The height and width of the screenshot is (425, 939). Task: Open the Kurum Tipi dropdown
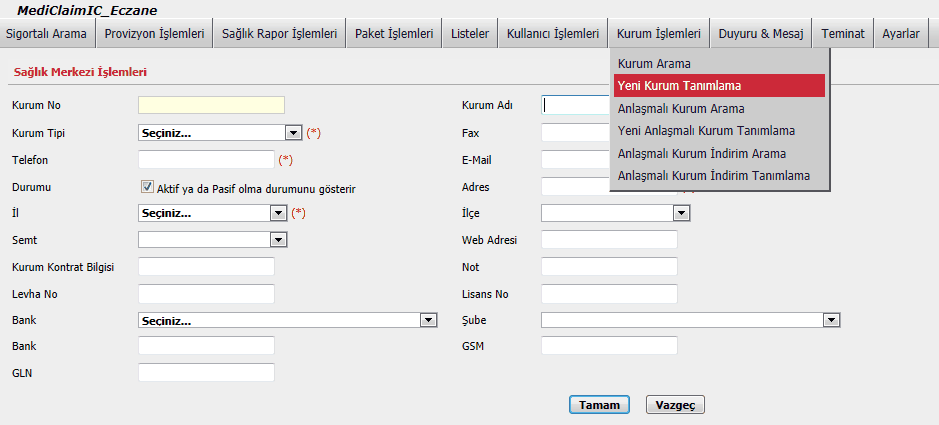coord(219,132)
